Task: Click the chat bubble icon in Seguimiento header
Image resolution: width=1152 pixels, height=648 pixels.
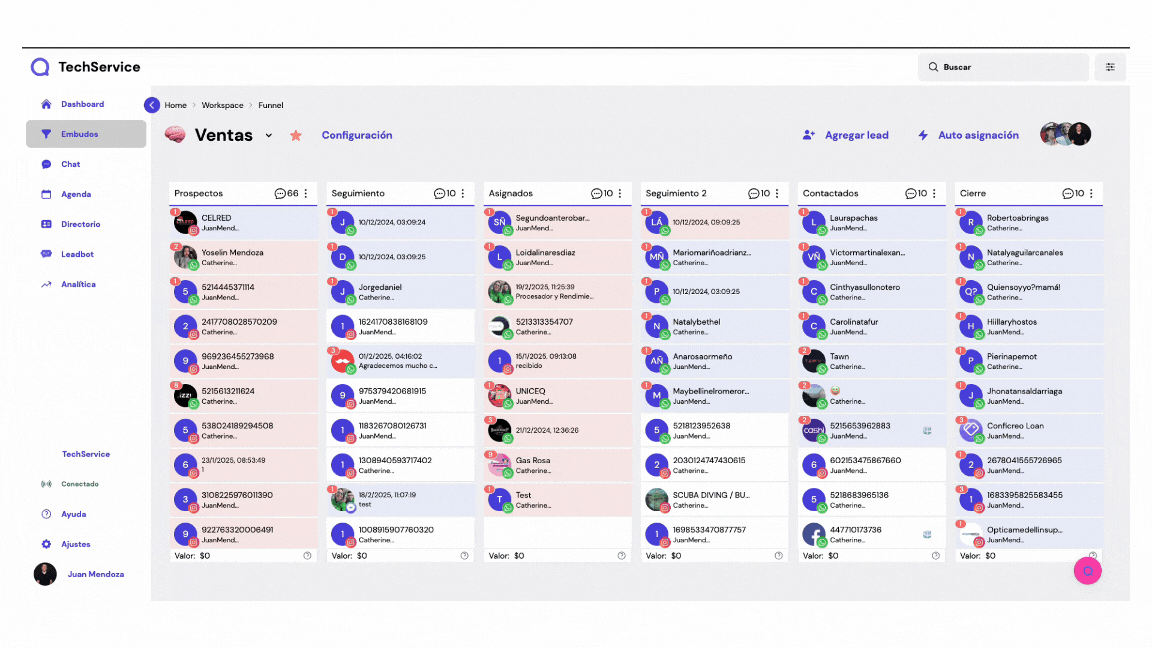Action: tap(439, 193)
